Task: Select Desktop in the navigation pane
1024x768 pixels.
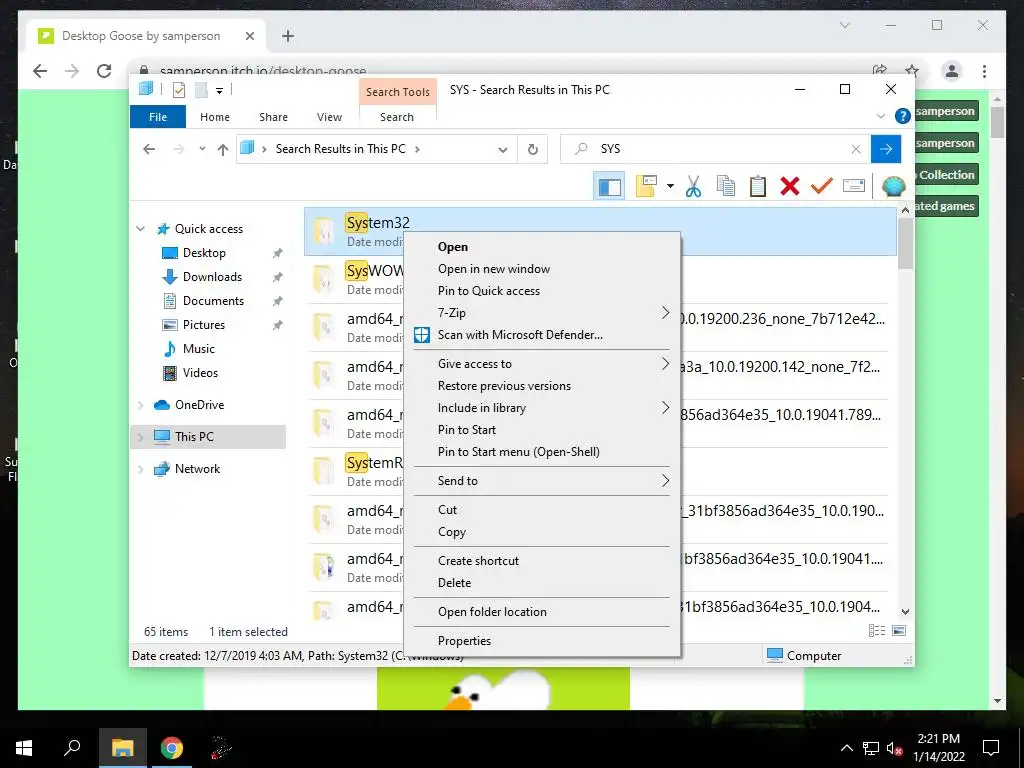Action: 204,253
